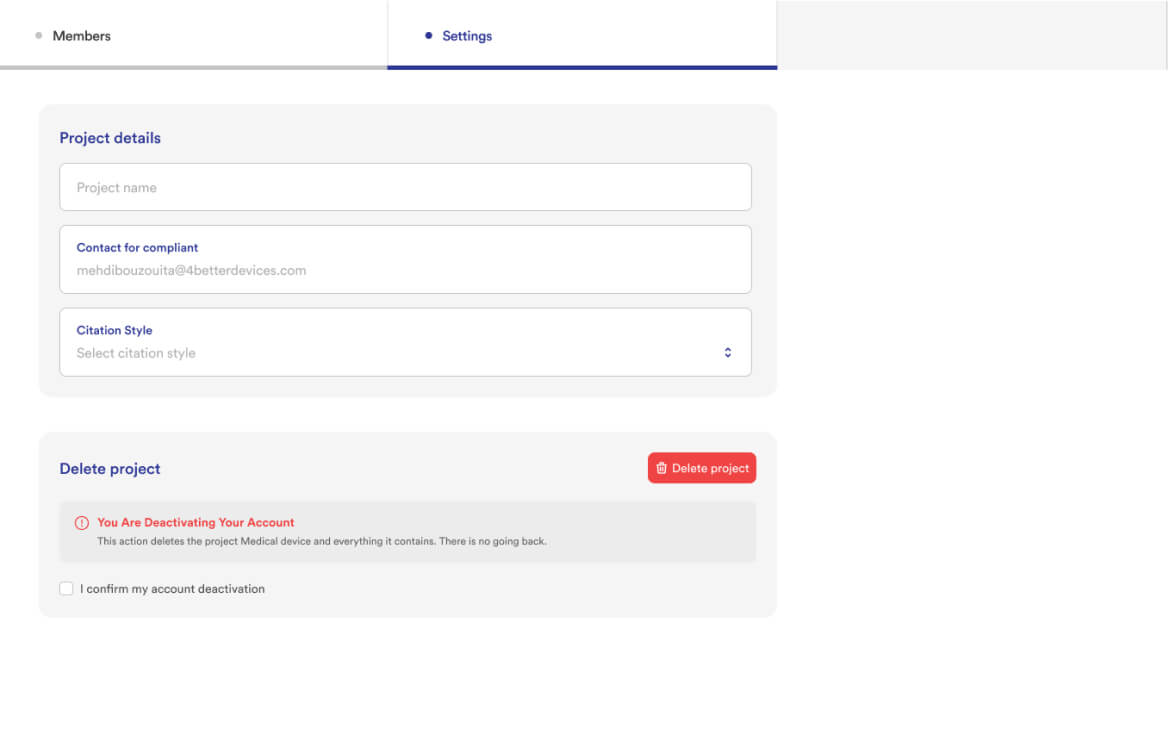Switch to the Members tab
Screen dimensions: 1170x730
(82, 36)
